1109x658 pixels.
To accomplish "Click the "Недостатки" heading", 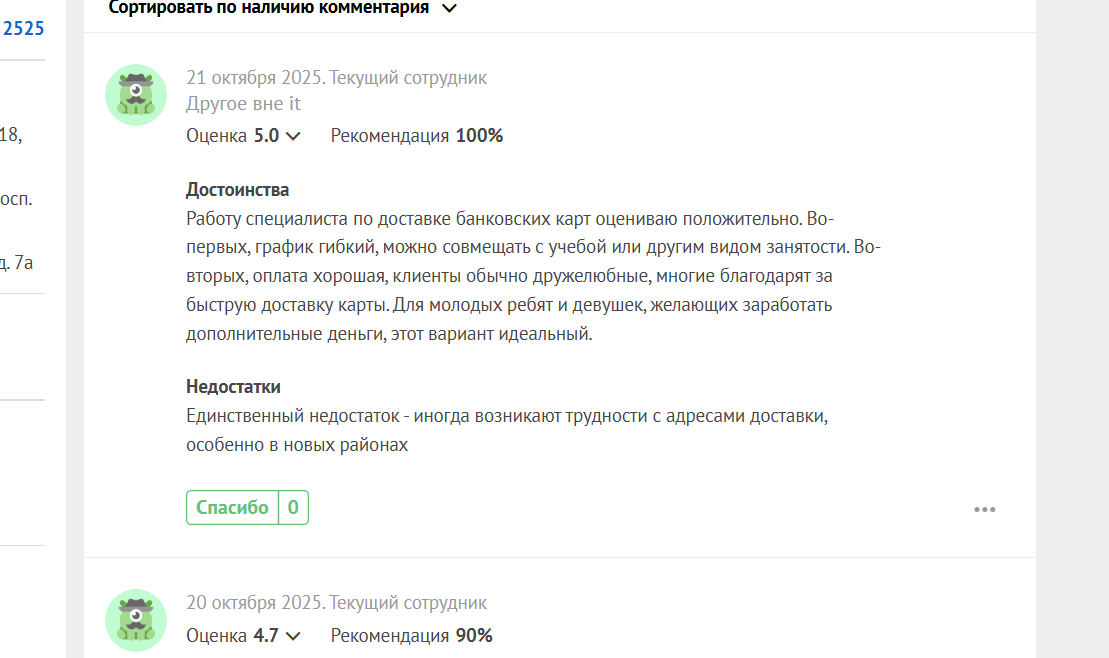I will pos(233,387).
